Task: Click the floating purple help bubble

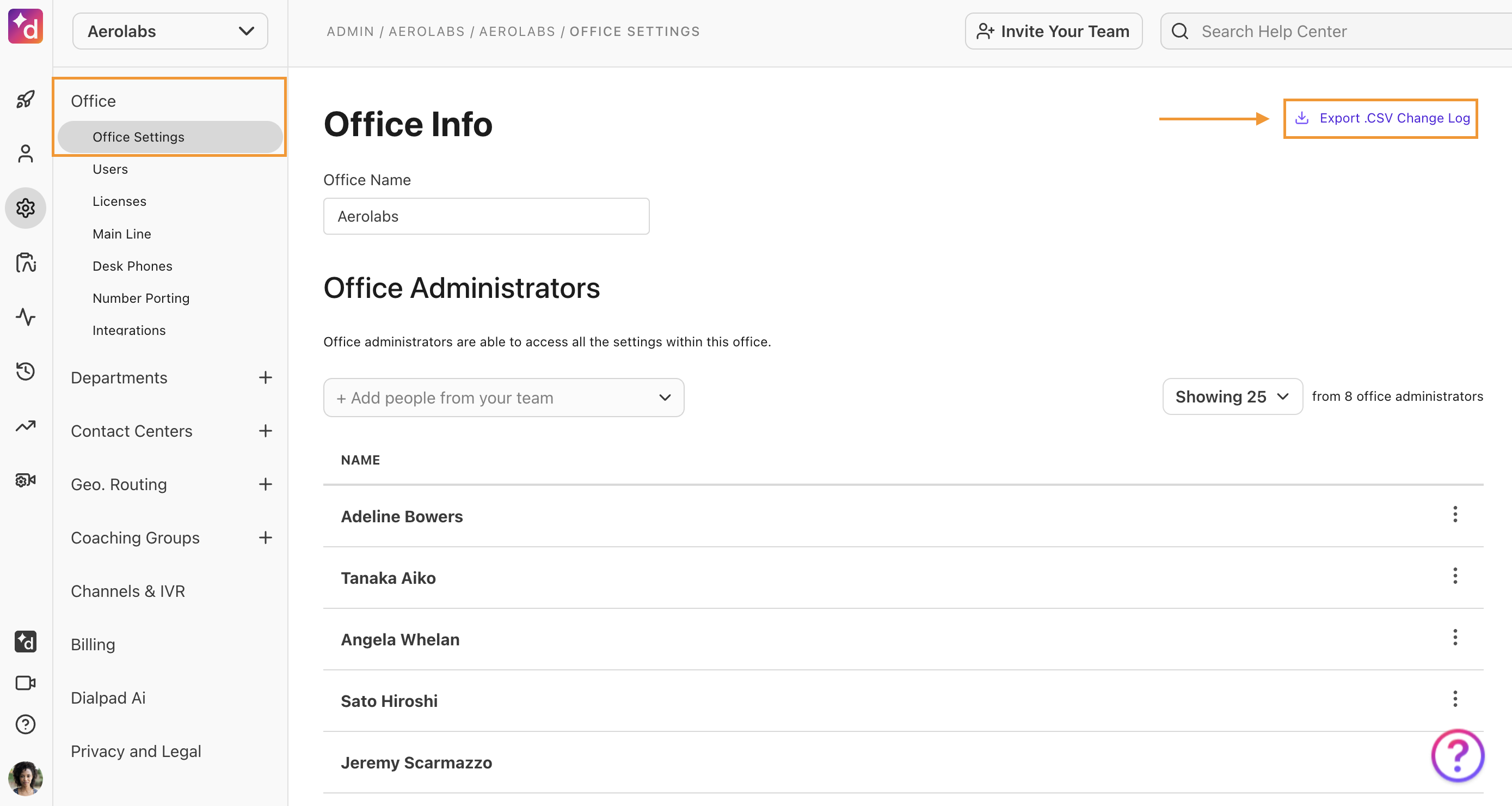Action: tap(1458, 755)
